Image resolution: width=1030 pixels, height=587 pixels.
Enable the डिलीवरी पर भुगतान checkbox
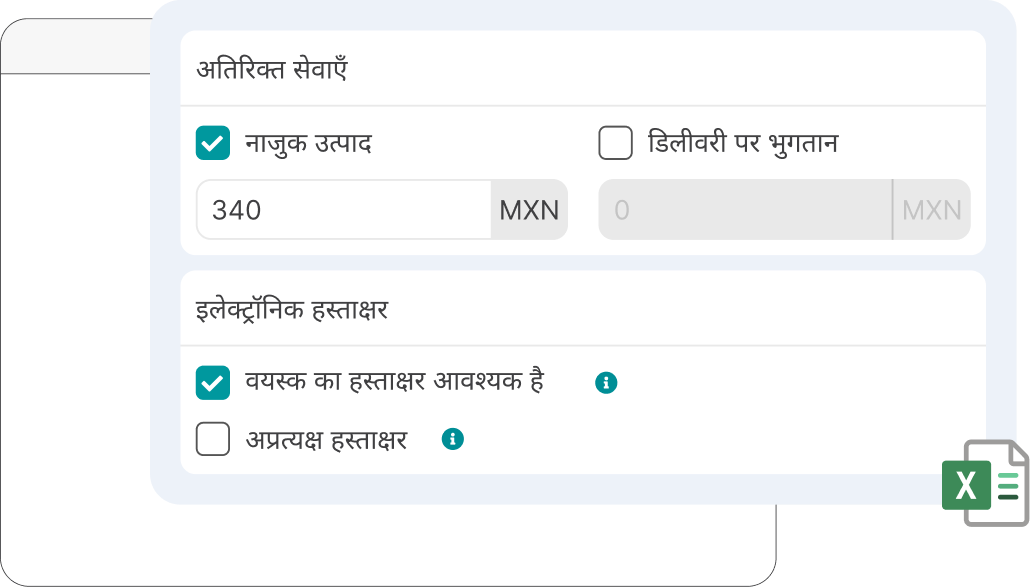615,143
